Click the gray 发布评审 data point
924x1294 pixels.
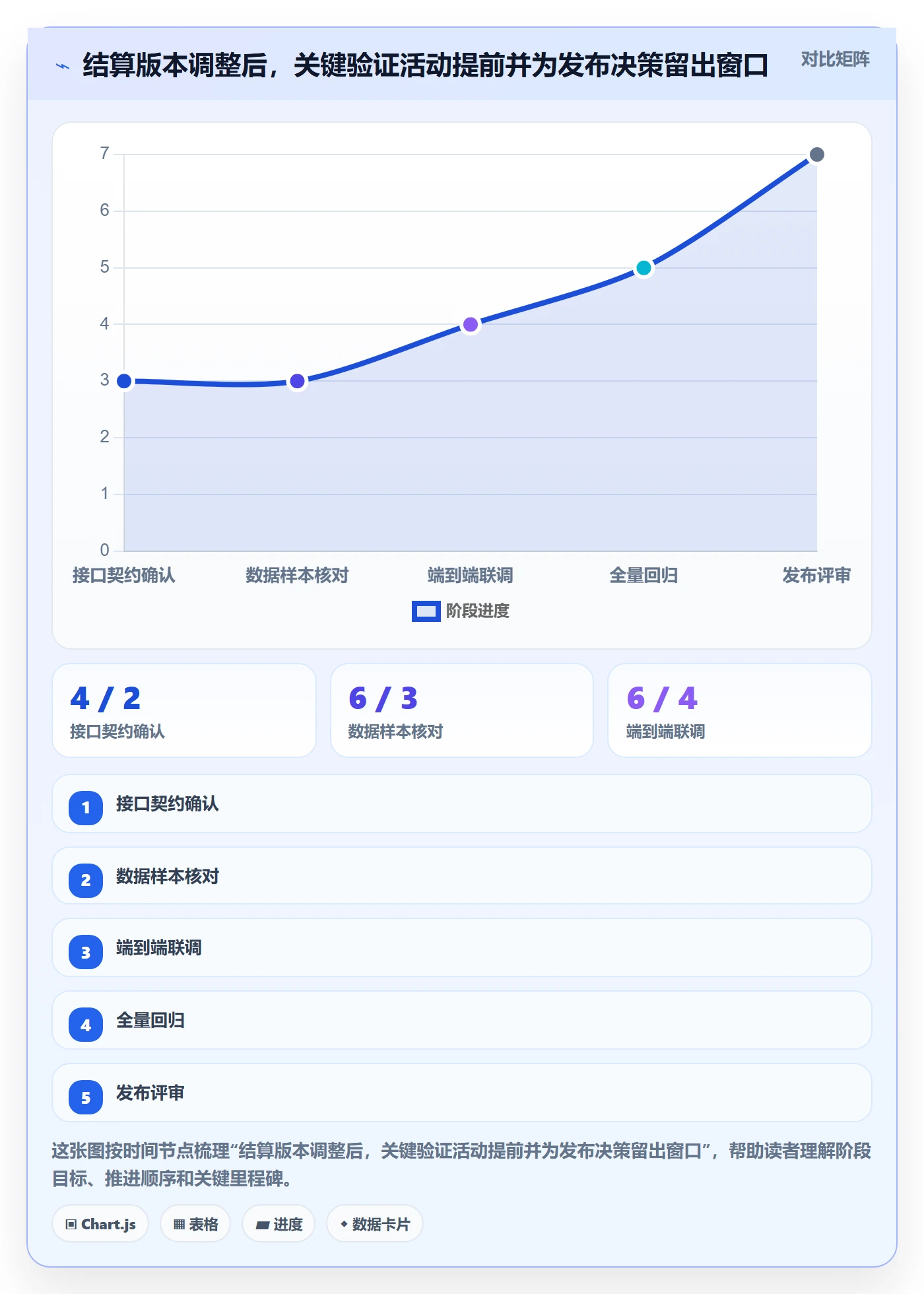816,154
